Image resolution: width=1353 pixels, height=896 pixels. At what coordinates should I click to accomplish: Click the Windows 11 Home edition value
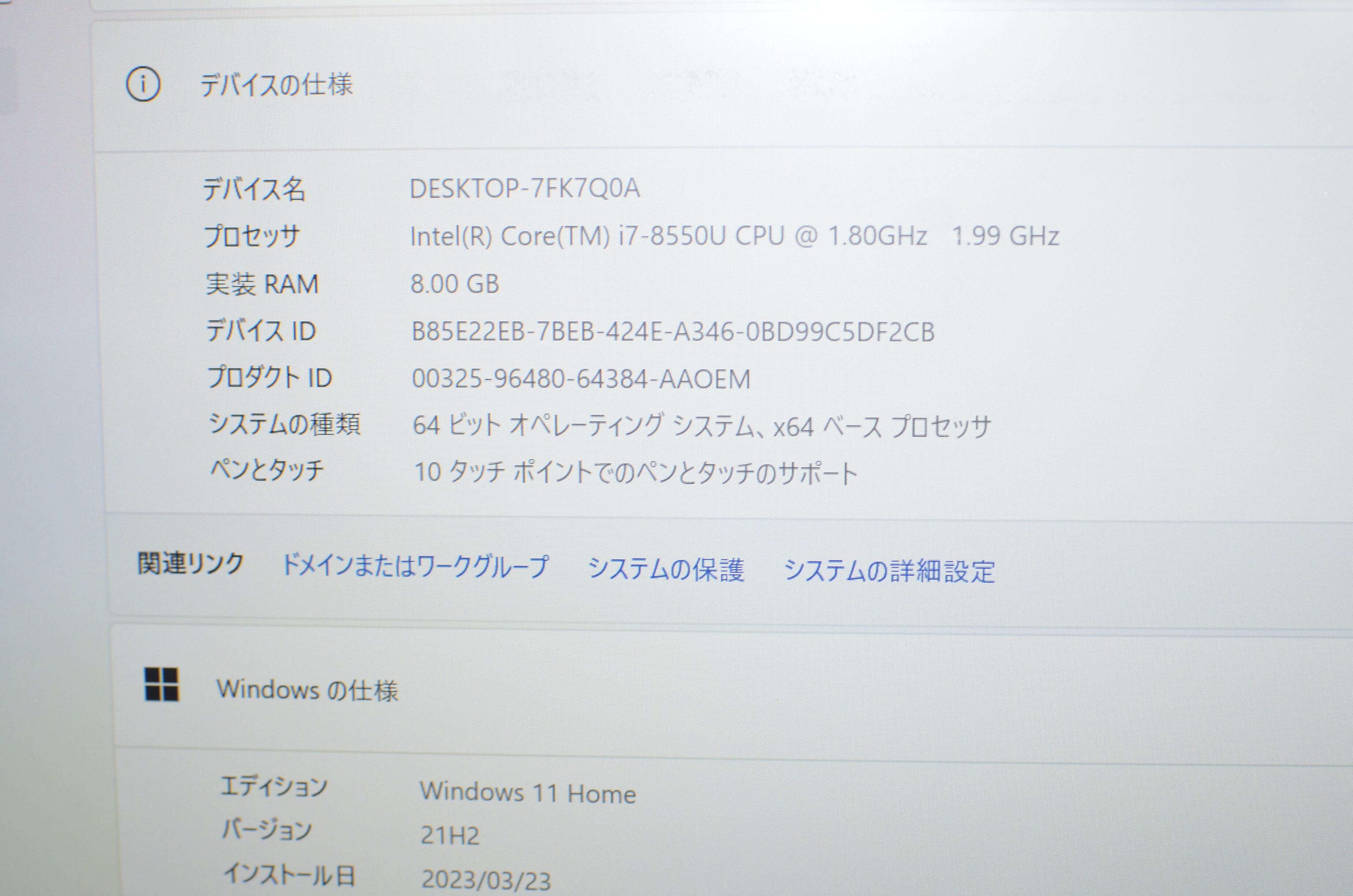(528, 793)
